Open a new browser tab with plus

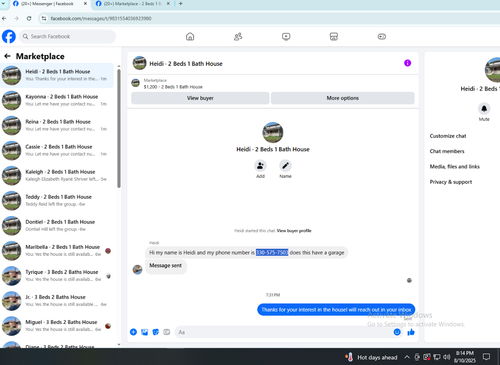pos(180,4)
